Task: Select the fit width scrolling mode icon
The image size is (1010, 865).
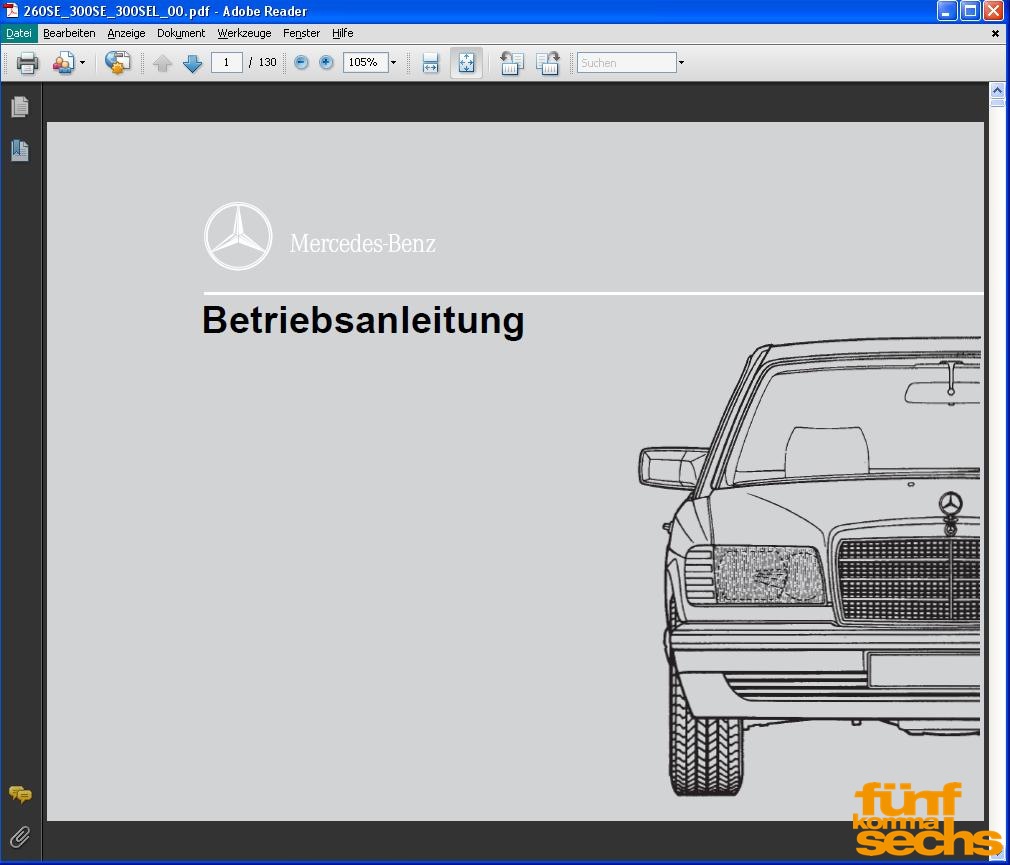Action: [430, 63]
